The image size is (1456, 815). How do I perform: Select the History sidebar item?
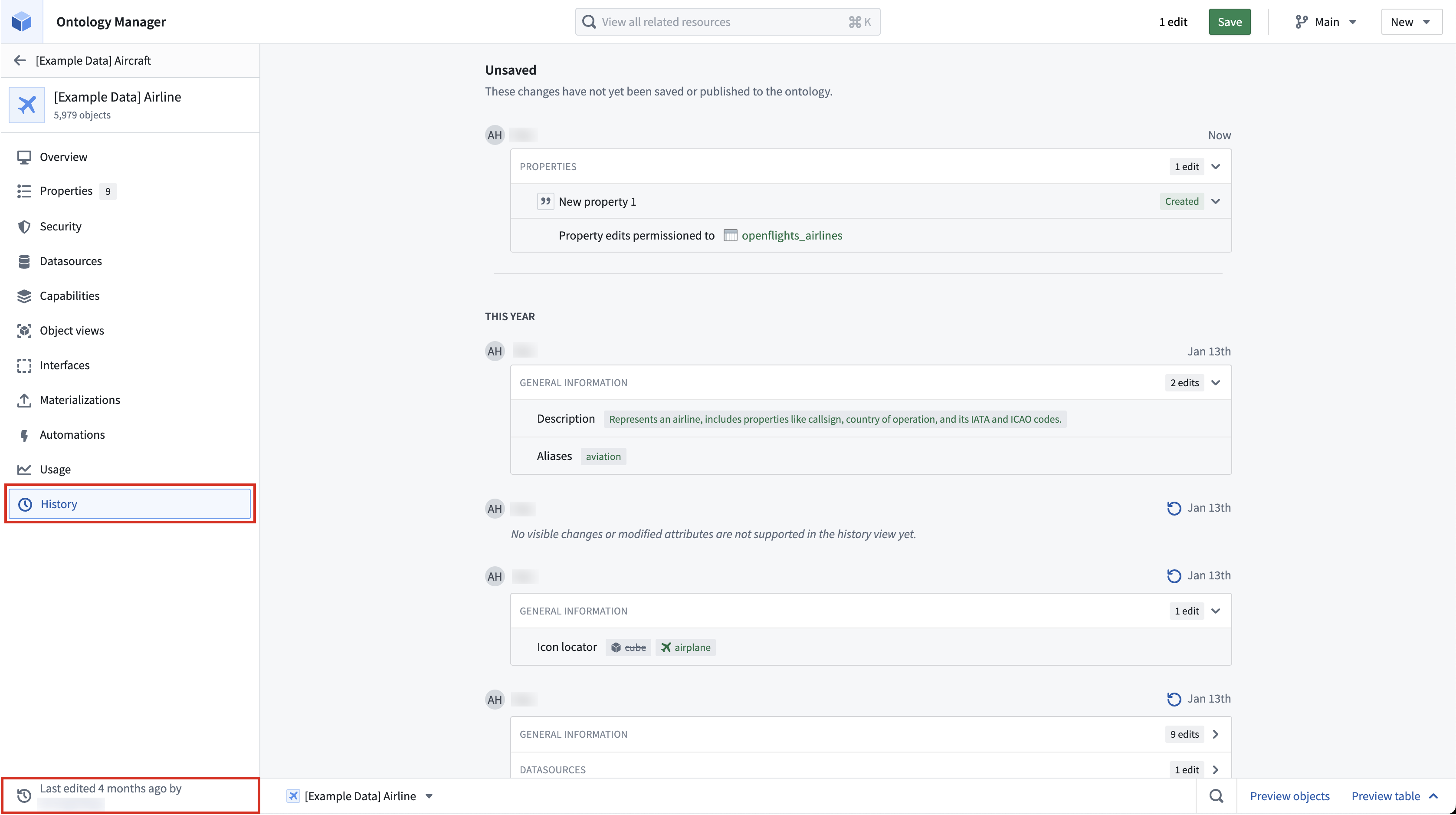(130, 504)
